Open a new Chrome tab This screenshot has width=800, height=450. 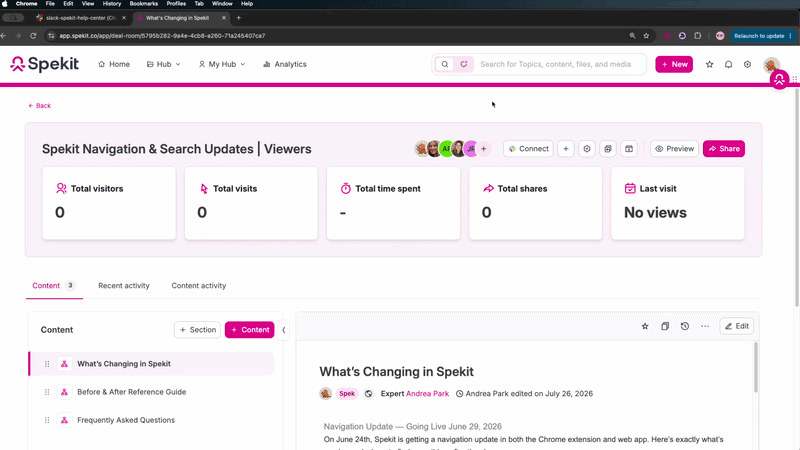238,18
